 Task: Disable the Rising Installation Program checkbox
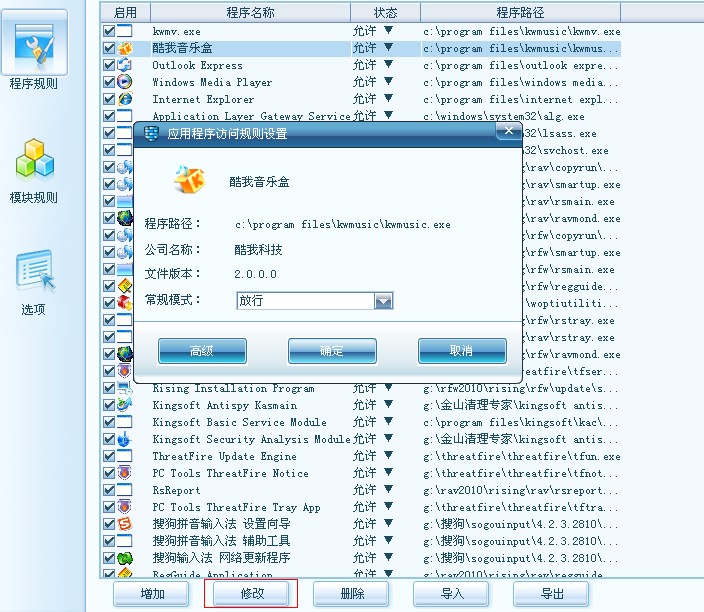(x=109, y=388)
